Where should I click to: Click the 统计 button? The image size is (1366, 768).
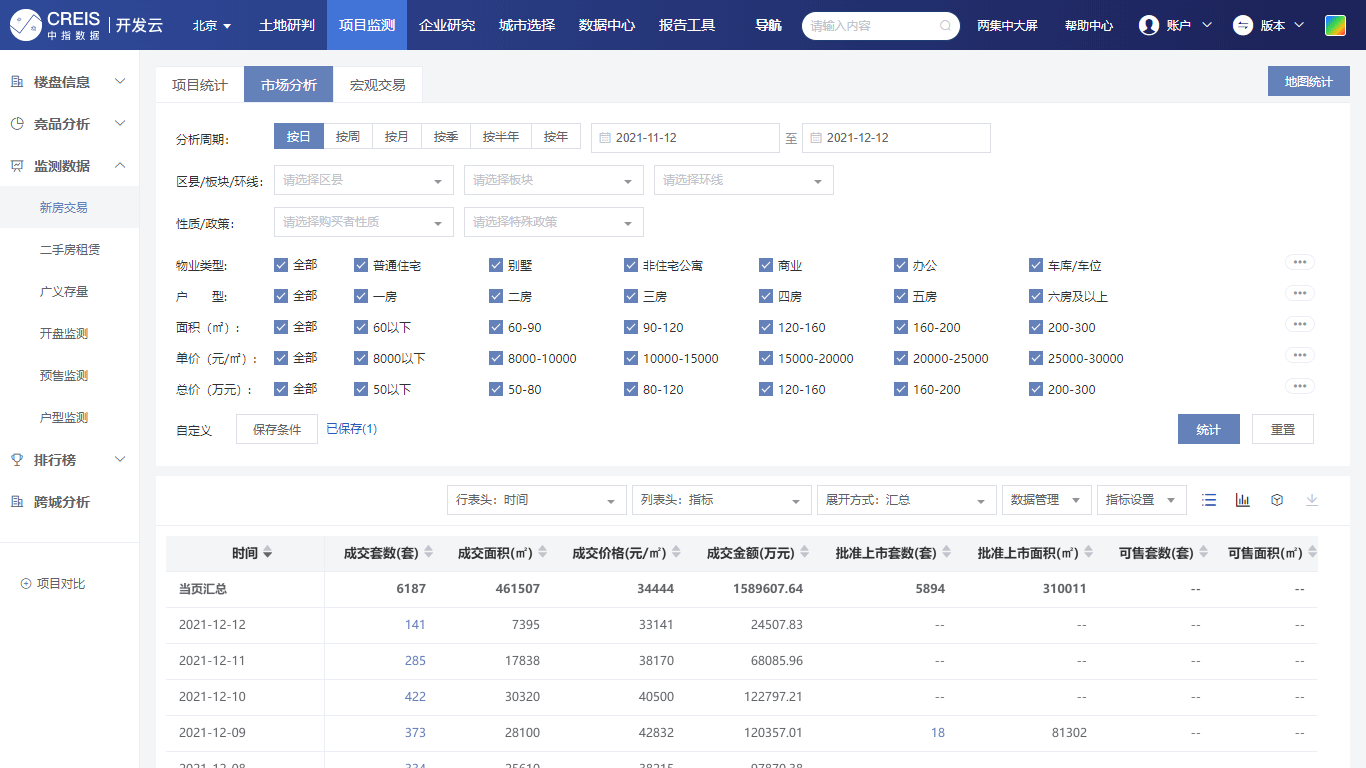coord(1208,429)
